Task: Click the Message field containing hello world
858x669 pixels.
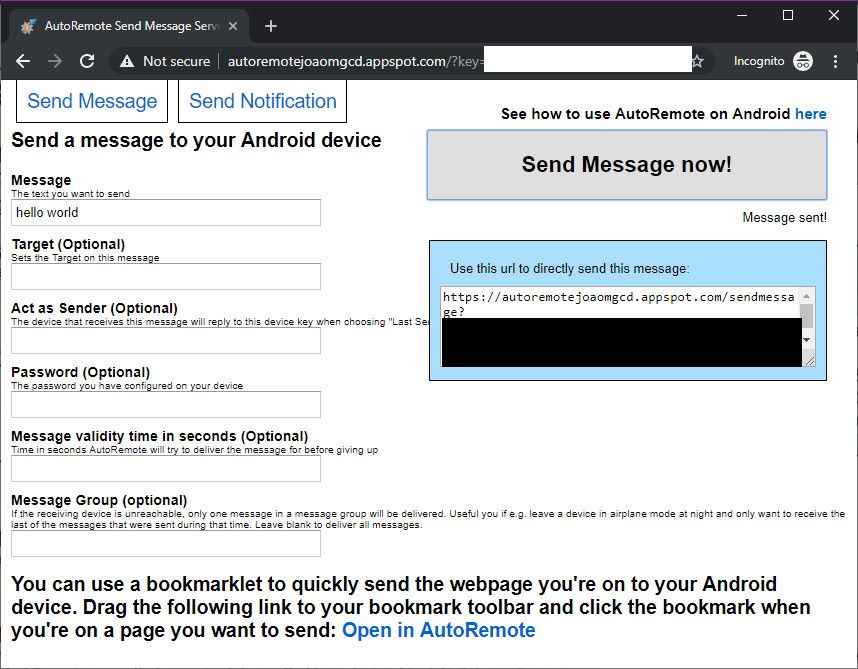Action: (166, 212)
